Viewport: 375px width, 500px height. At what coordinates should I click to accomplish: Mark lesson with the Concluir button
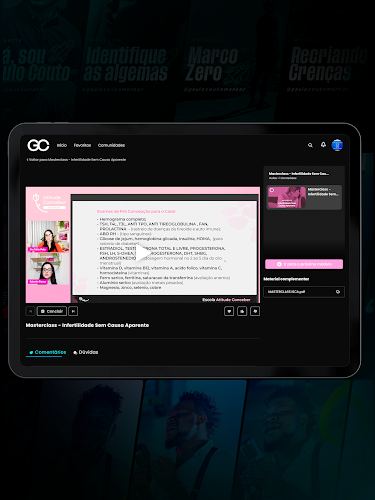52,311
